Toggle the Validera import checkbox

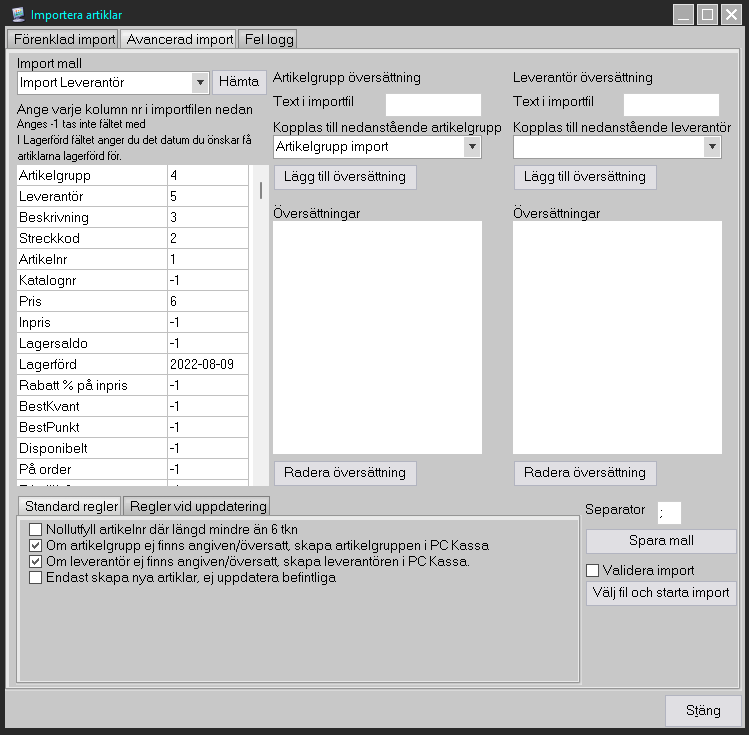pos(593,571)
